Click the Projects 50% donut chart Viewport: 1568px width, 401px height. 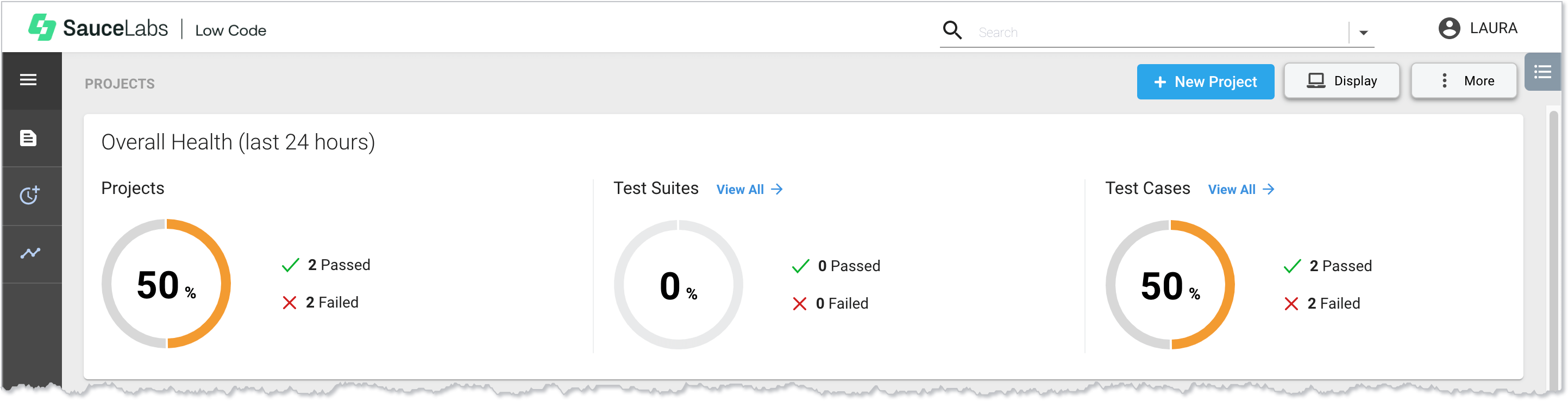tap(166, 284)
